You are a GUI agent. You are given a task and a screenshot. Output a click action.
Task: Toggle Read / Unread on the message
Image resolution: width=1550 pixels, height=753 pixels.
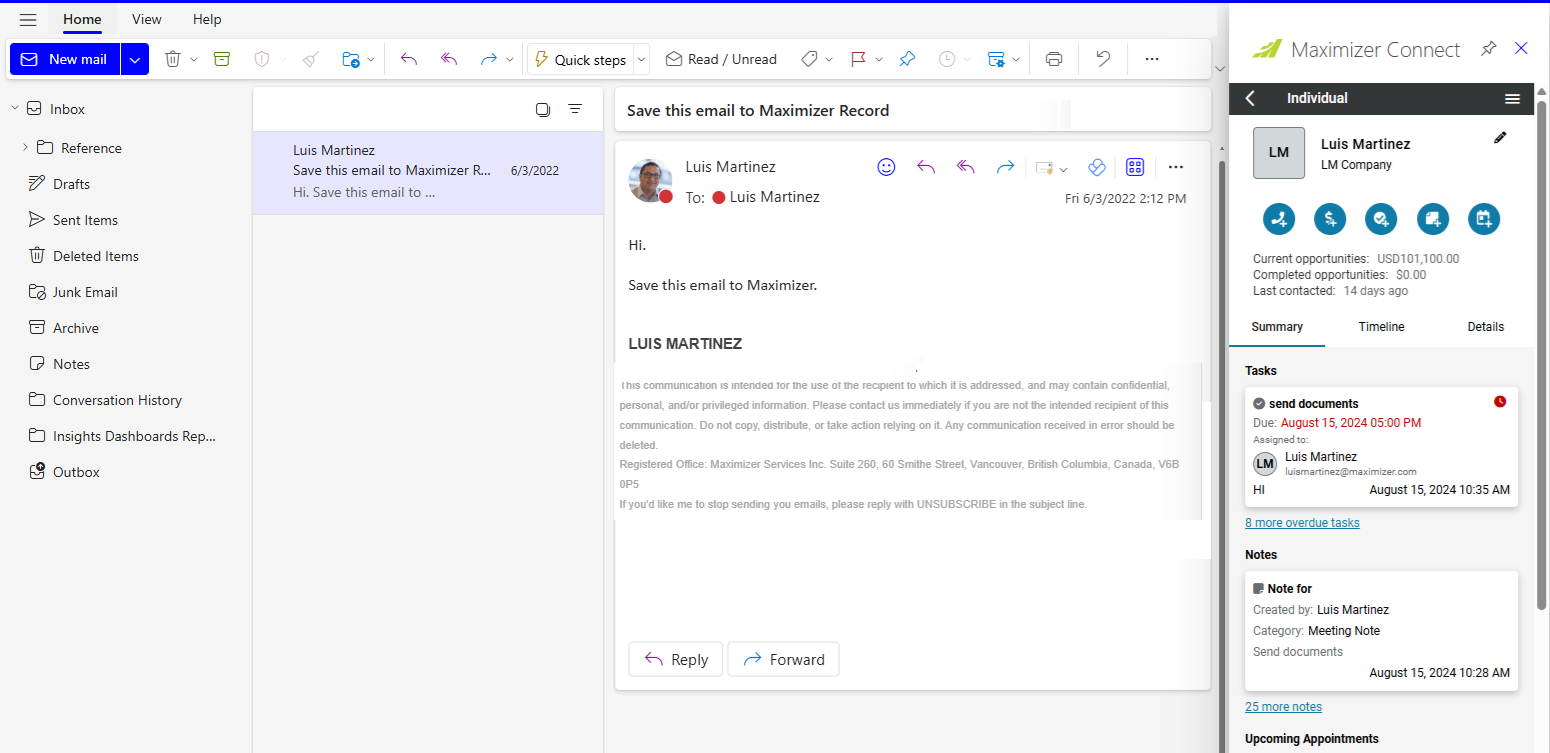click(720, 59)
